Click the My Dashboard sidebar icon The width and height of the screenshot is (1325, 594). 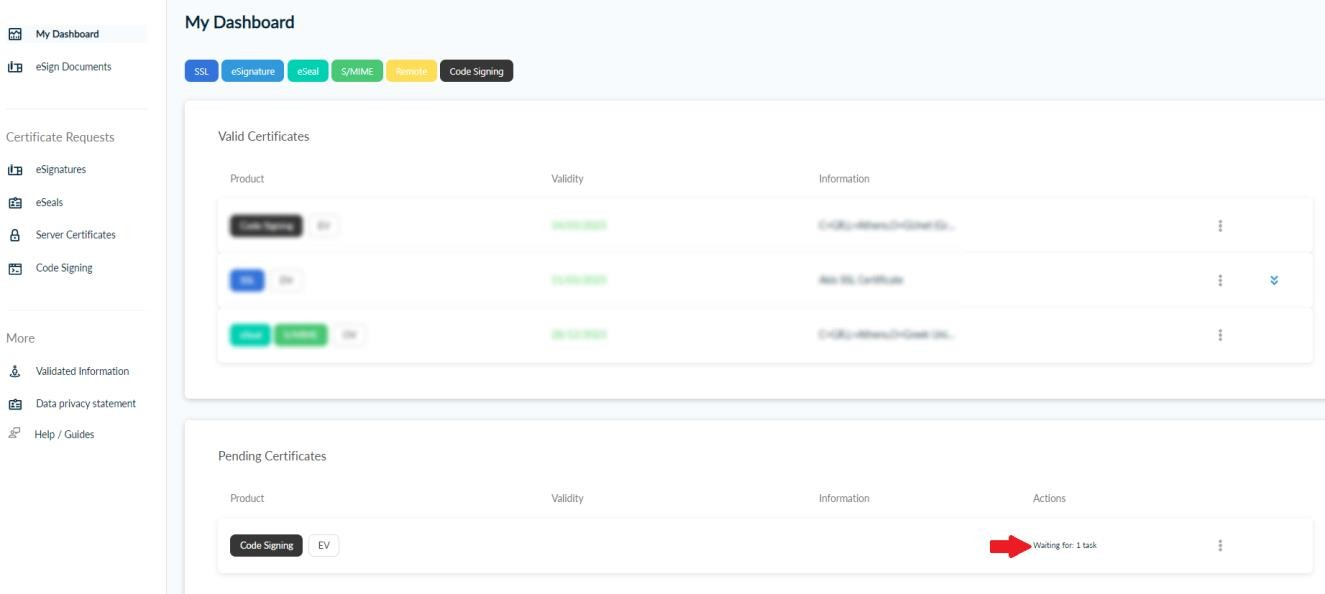(x=14, y=34)
